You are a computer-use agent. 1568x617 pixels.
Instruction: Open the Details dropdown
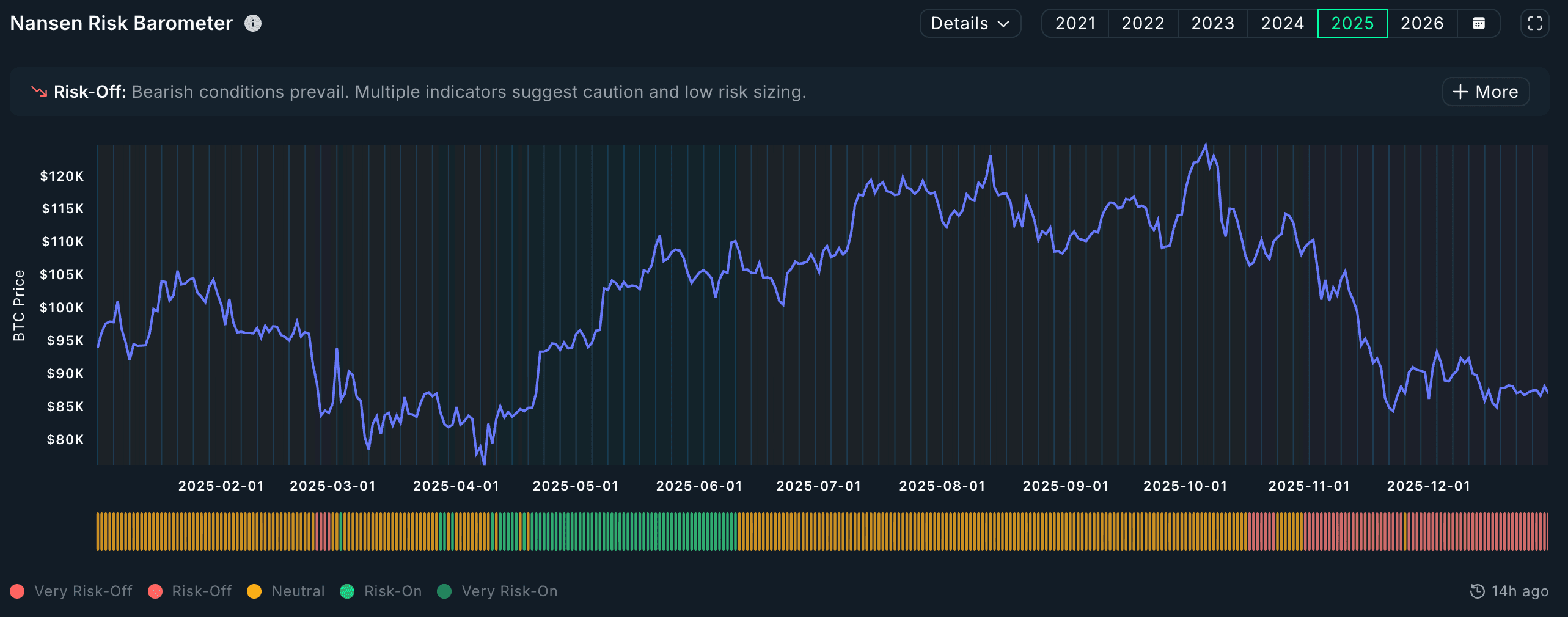[970, 23]
